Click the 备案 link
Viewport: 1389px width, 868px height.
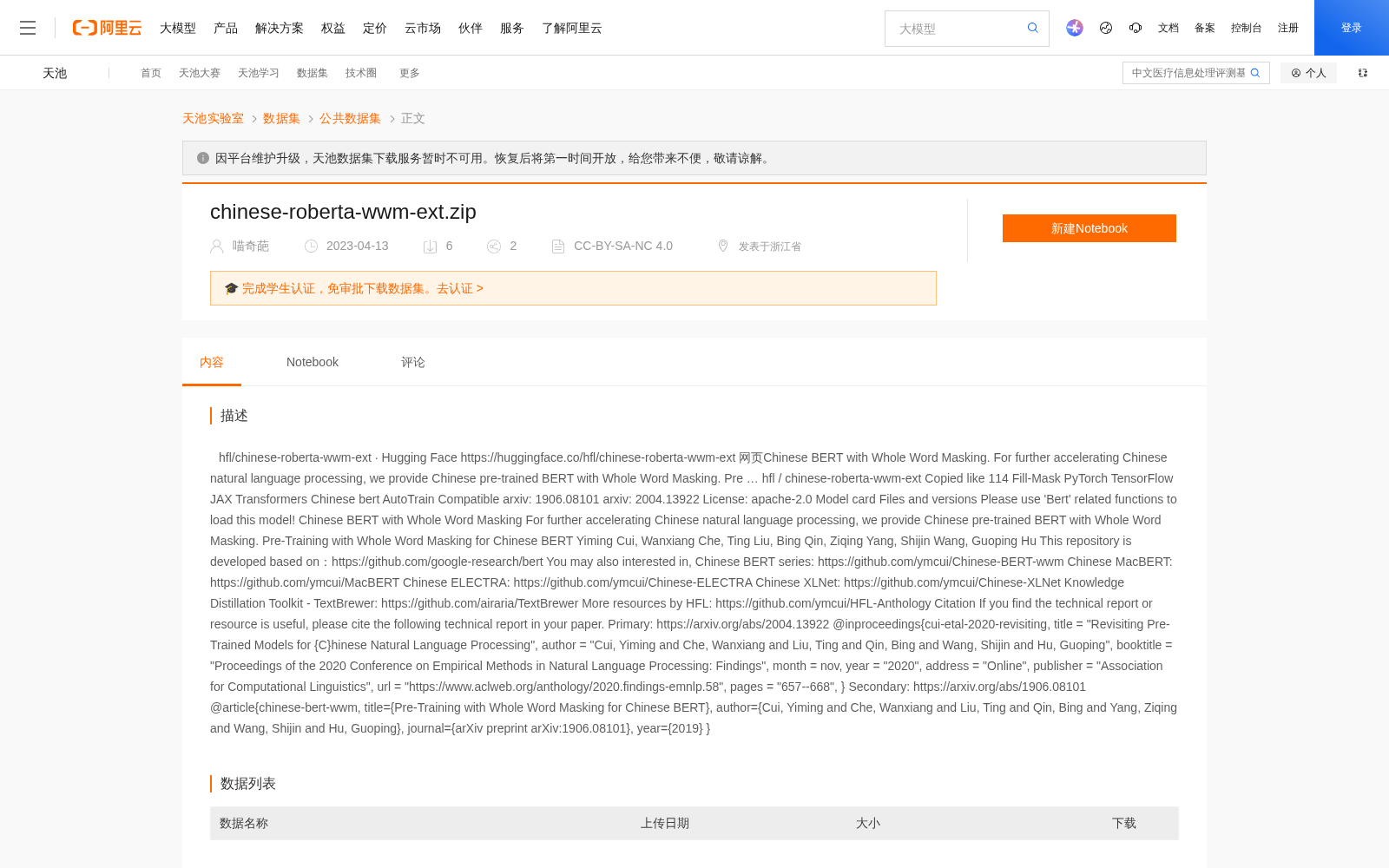(1205, 28)
